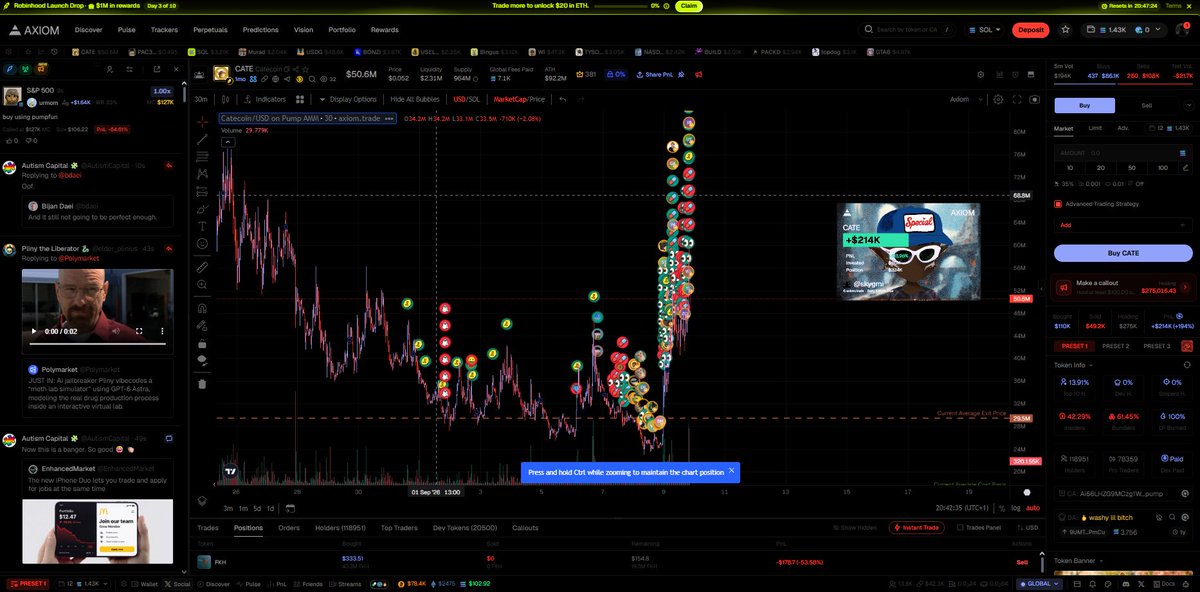
Task: Go to the Portfolio page
Action: 341,30
